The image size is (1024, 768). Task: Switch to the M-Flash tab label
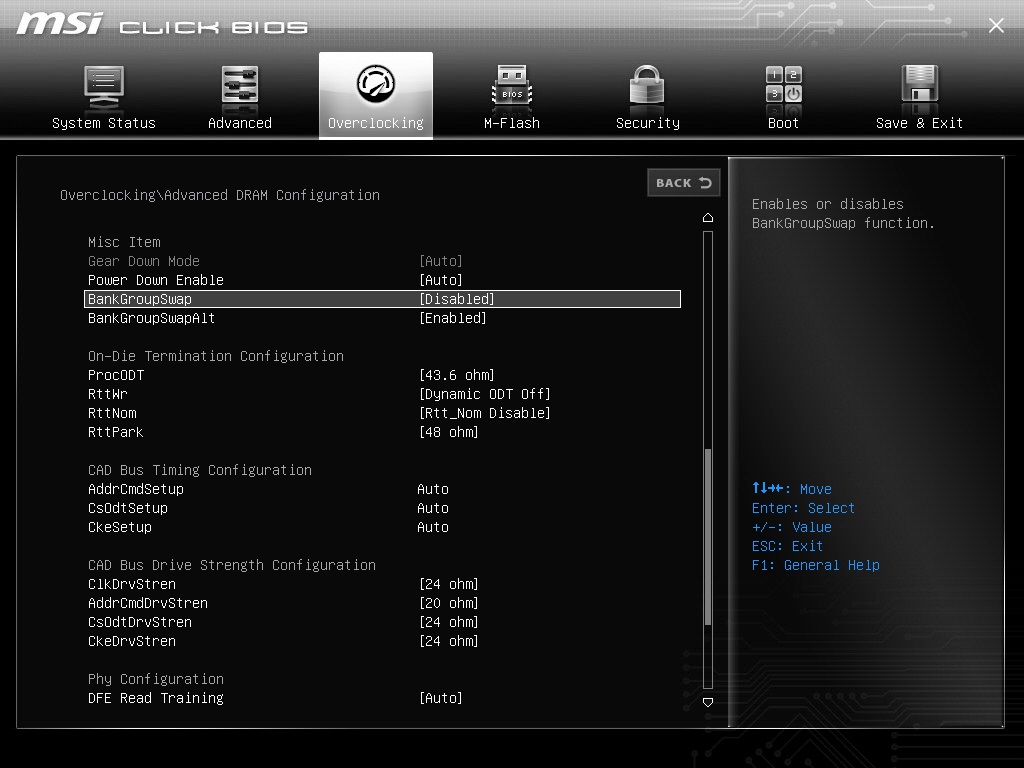click(512, 123)
